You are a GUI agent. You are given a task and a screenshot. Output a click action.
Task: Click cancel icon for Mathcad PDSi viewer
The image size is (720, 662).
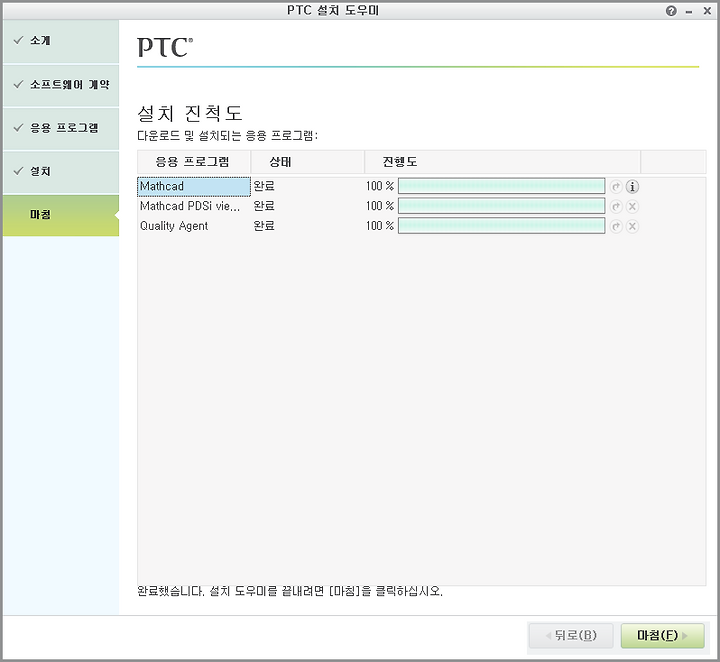point(632,207)
